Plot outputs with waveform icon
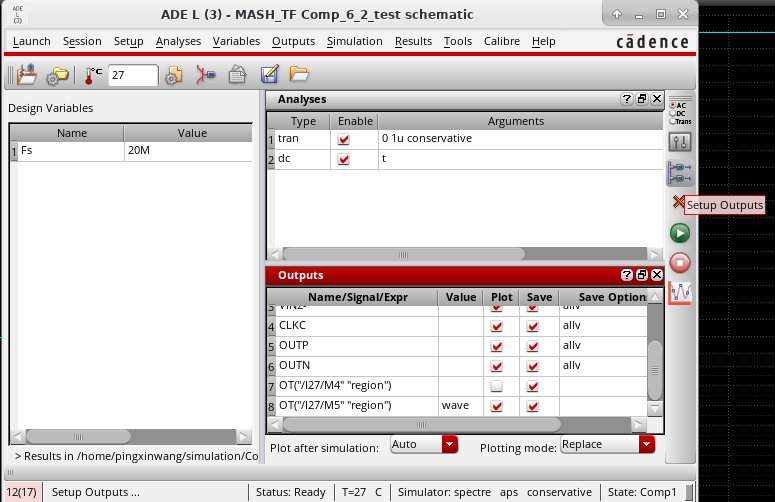 tap(680, 293)
